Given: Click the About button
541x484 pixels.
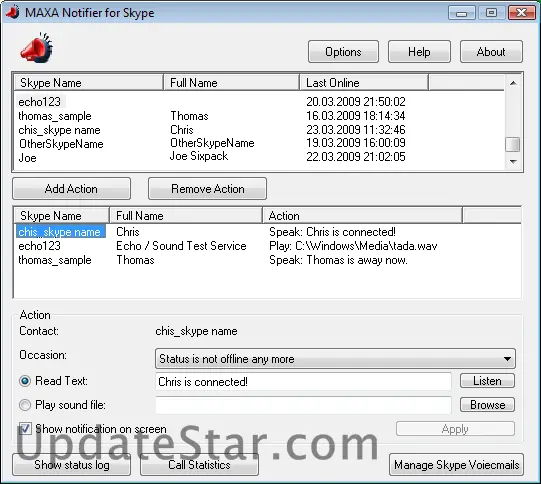Looking at the screenshot, I should tap(491, 52).
